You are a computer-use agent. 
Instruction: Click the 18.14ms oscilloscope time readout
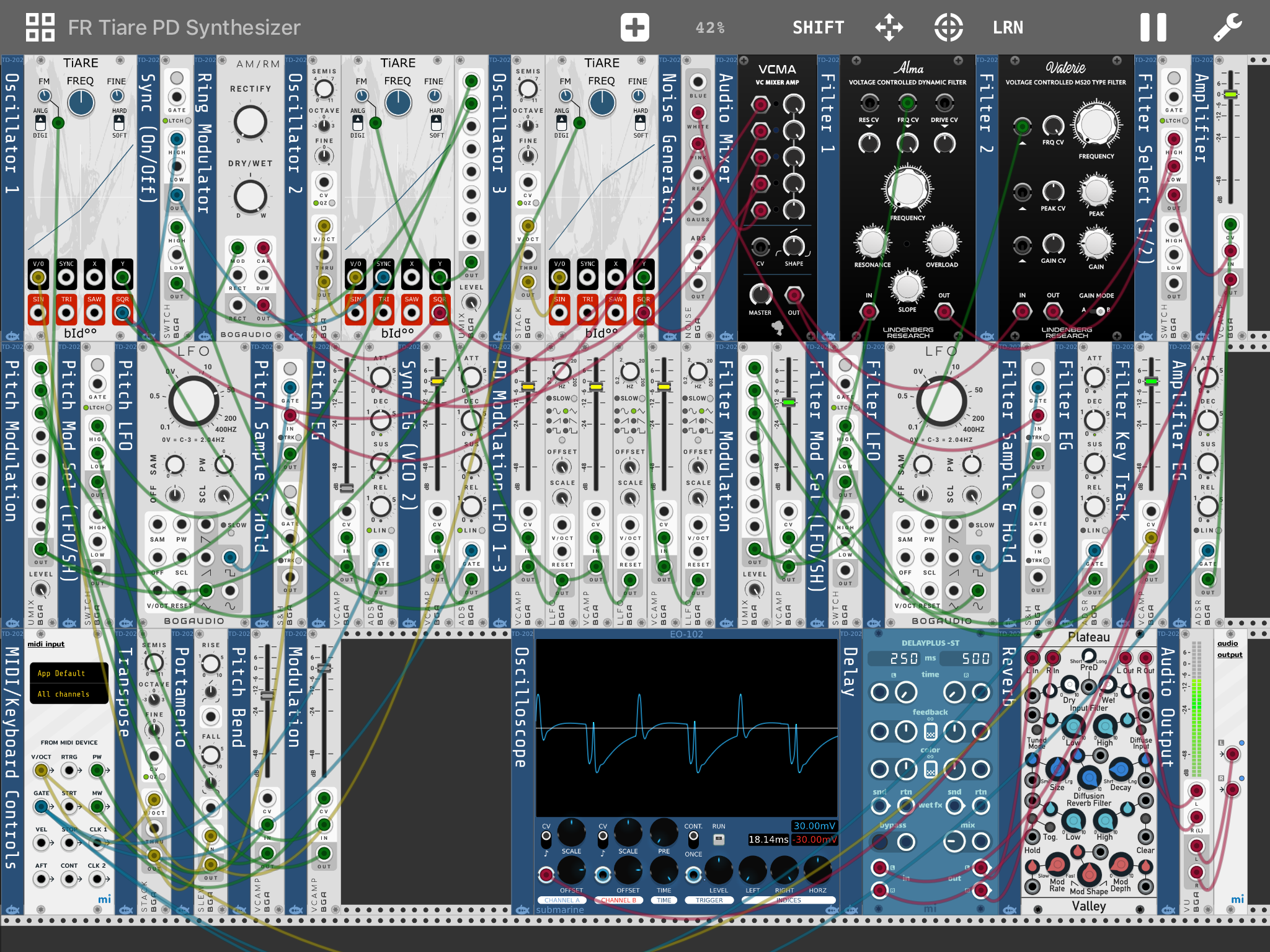coord(768,840)
